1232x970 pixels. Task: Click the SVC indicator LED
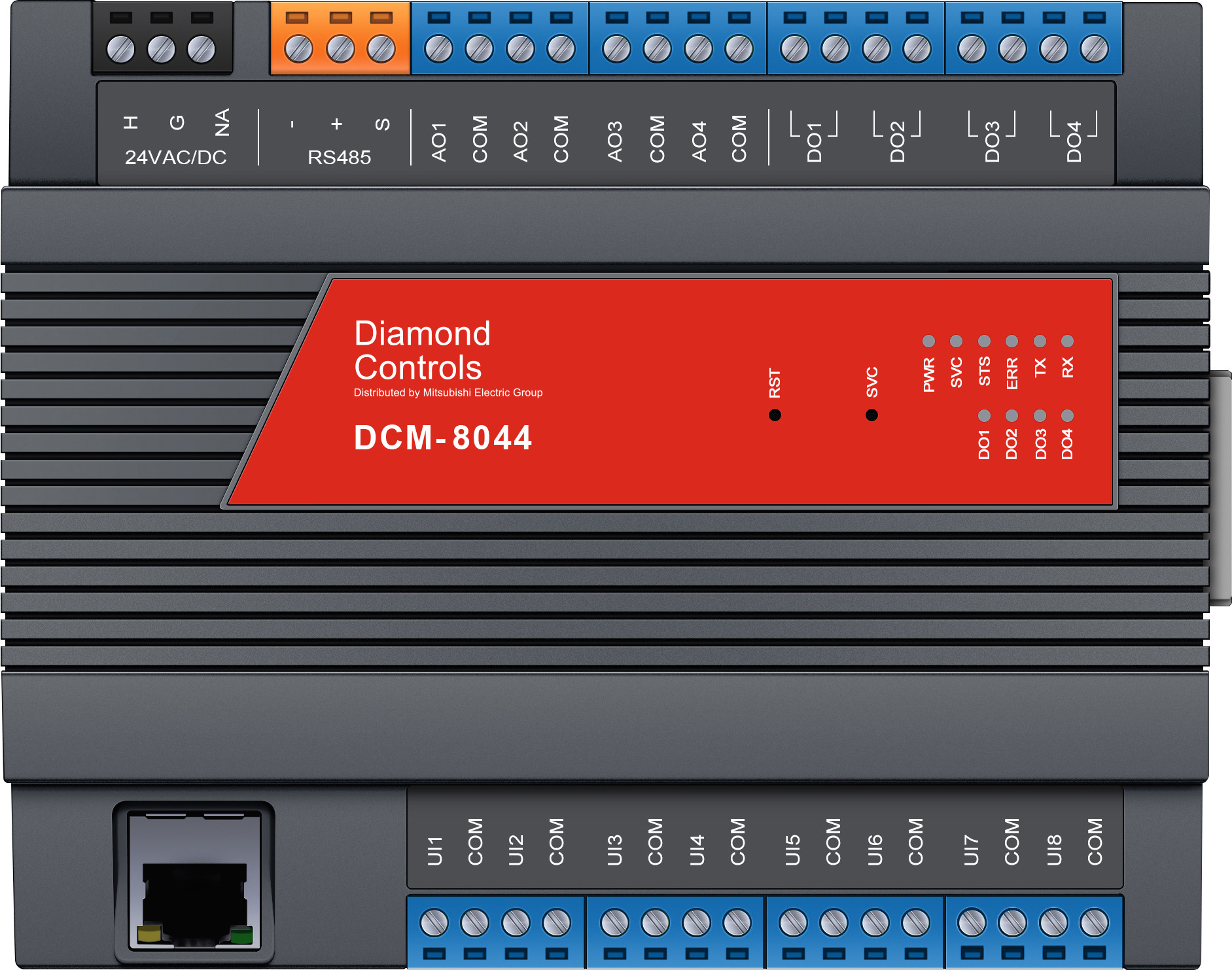[956, 340]
